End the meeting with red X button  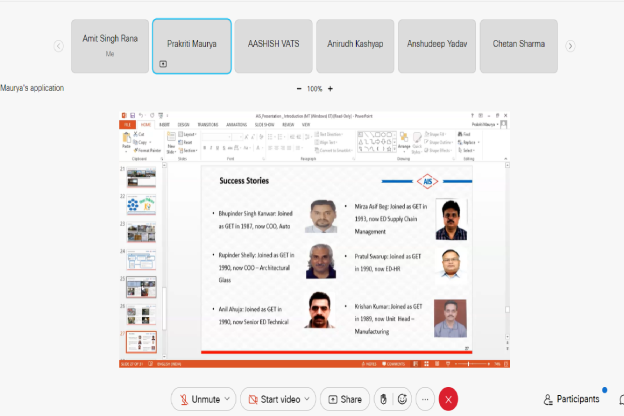click(449, 399)
